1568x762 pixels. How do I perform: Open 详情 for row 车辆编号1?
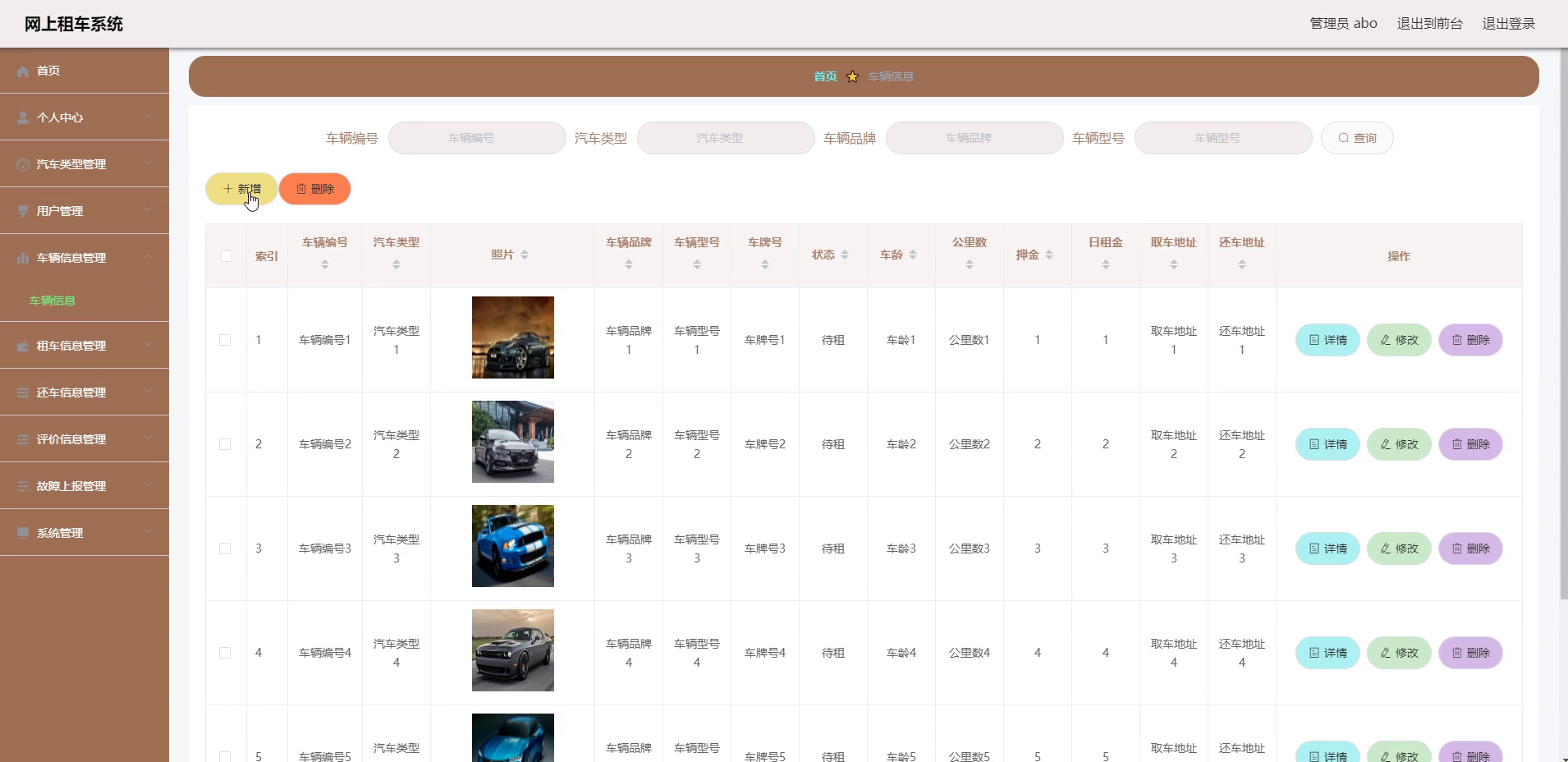(1327, 340)
